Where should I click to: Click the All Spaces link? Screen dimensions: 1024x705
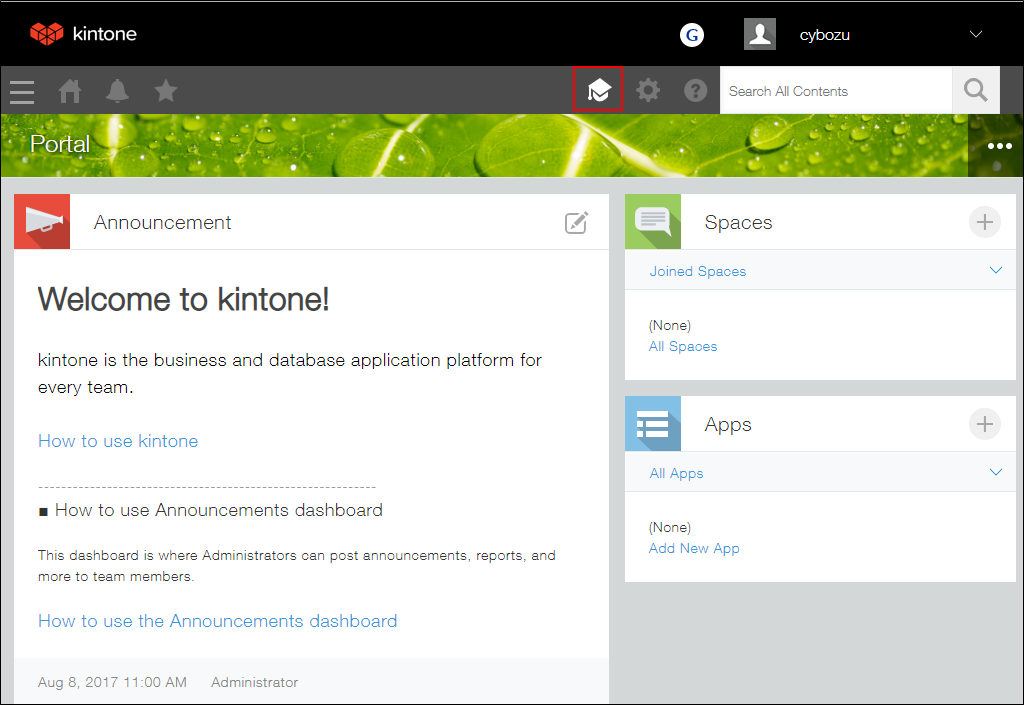[x=683, y=346]
